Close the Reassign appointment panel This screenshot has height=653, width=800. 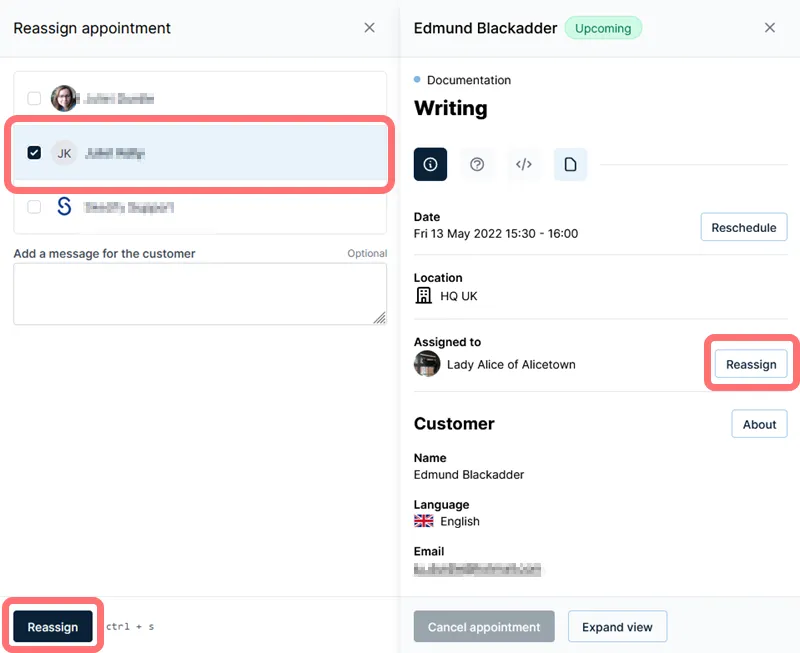point(369,28)
